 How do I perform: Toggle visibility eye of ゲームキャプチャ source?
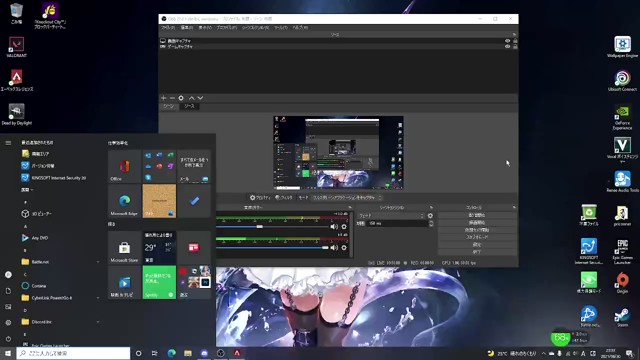pos(507,47)
